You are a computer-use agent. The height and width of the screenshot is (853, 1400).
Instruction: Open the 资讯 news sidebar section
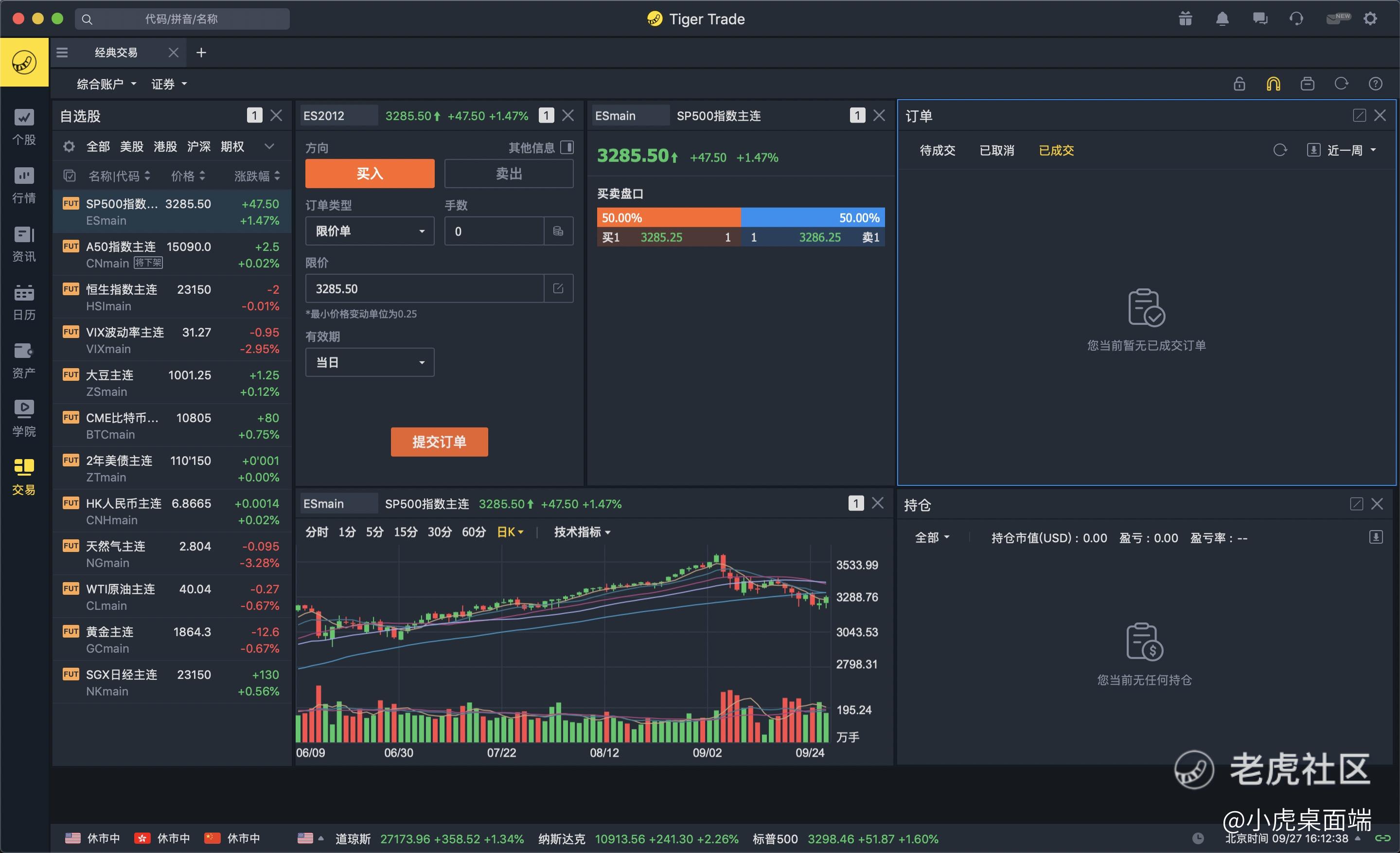tap(24, 244)
